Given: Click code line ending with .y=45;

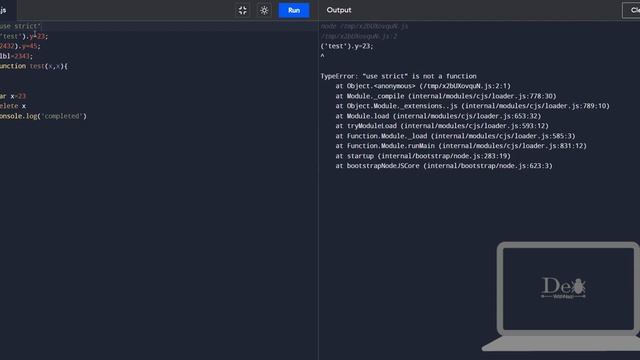Looking at the screenshot, I should pos(20,46).
